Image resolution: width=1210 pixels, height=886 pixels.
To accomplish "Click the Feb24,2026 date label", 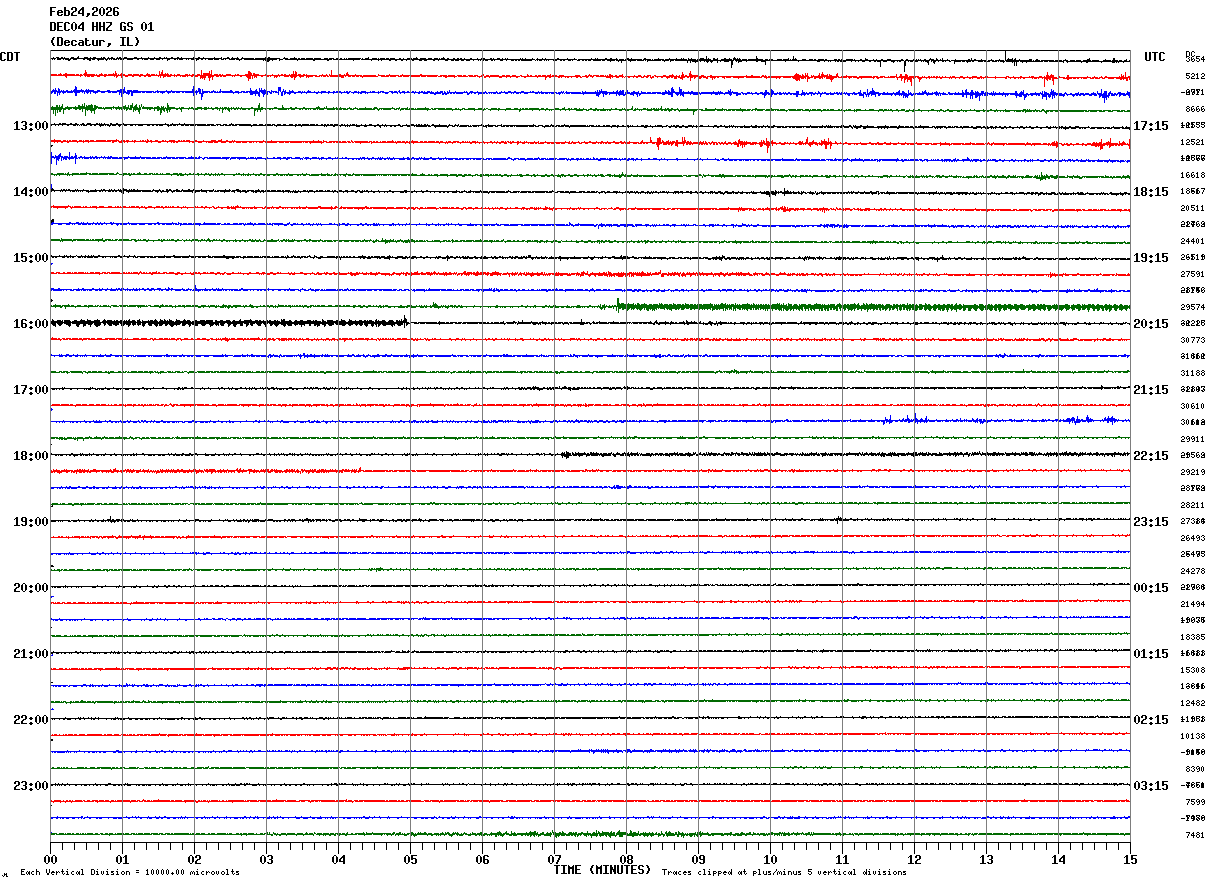I will pyautogui.click(x=84, y=12).
